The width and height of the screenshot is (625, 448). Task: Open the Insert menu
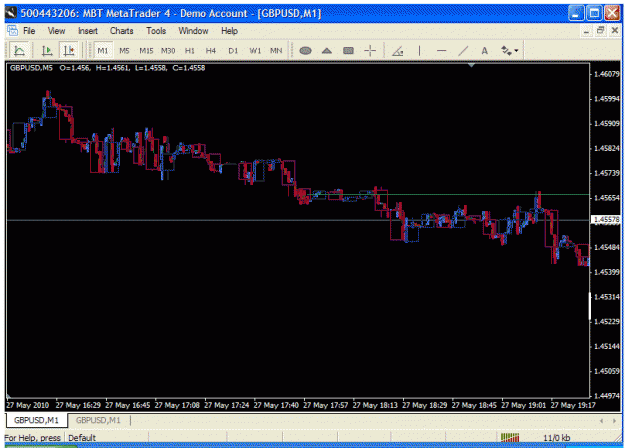click(88, 31)
